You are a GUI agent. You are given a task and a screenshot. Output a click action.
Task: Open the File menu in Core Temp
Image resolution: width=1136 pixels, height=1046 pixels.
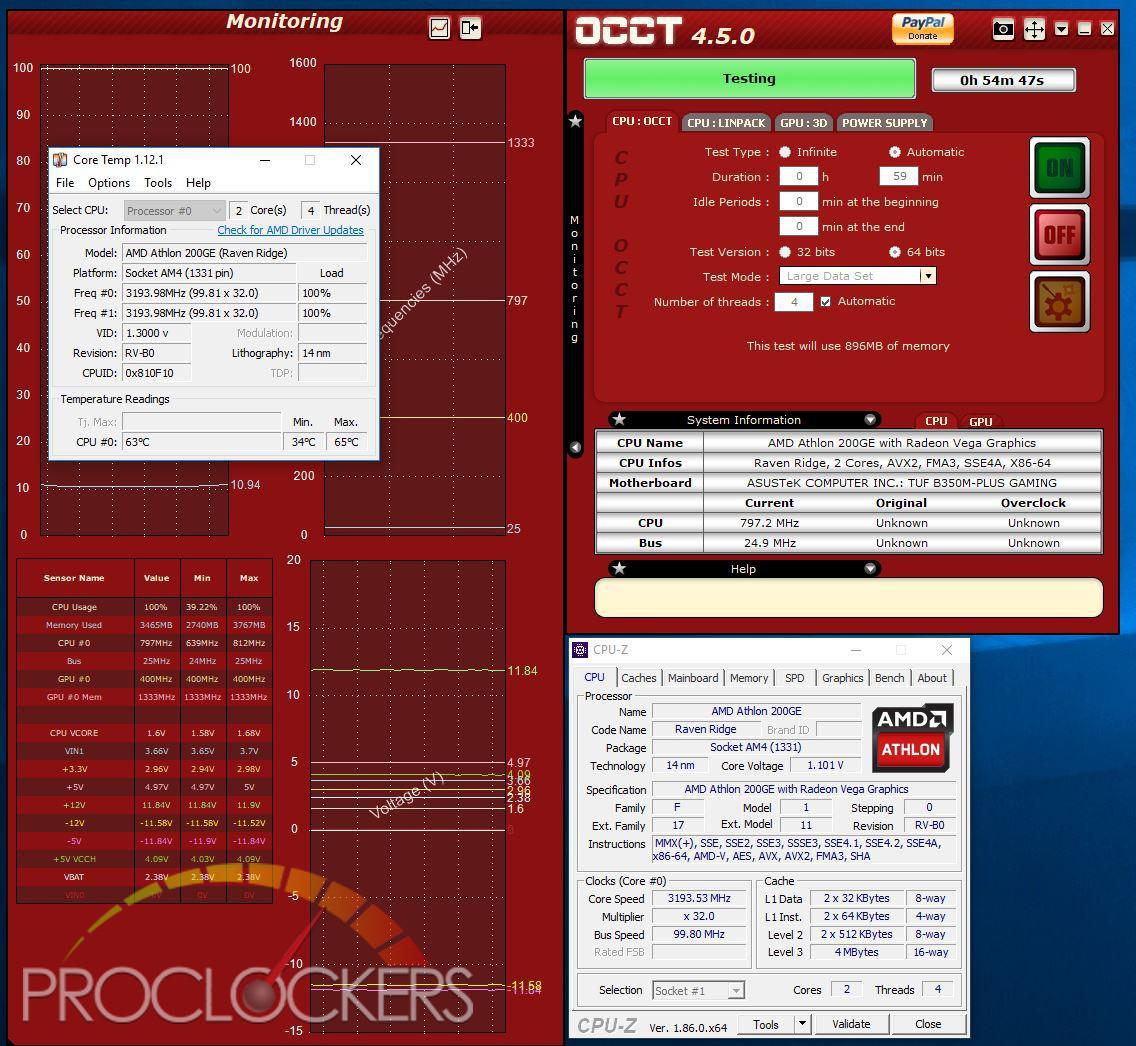(65, 183)
